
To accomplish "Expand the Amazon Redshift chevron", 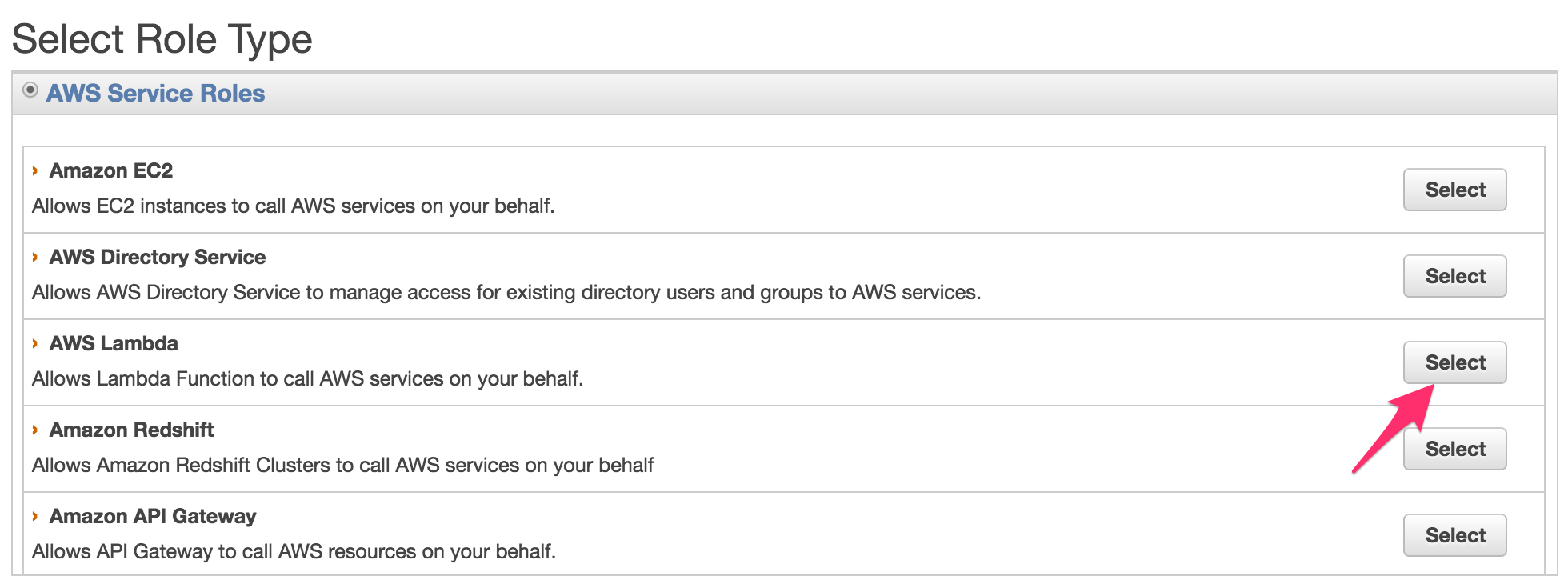I will [x=35, y=430].
